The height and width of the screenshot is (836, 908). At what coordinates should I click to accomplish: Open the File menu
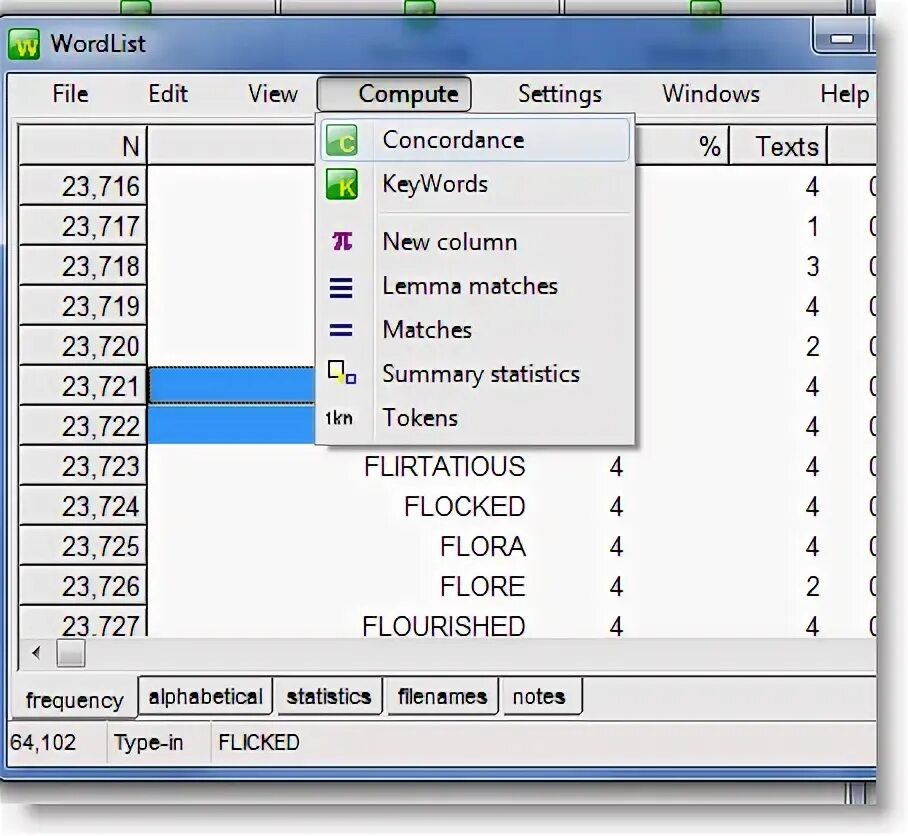[x=70, y=94]
